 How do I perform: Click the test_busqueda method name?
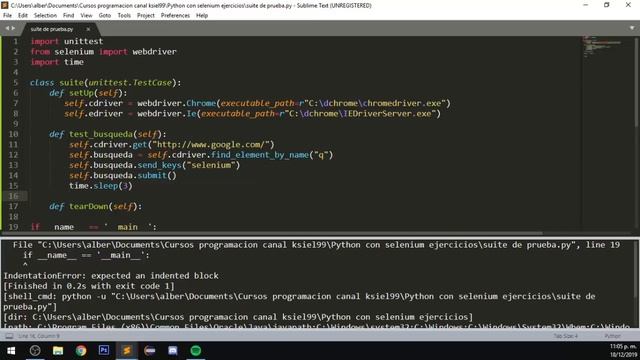(101, 134)
